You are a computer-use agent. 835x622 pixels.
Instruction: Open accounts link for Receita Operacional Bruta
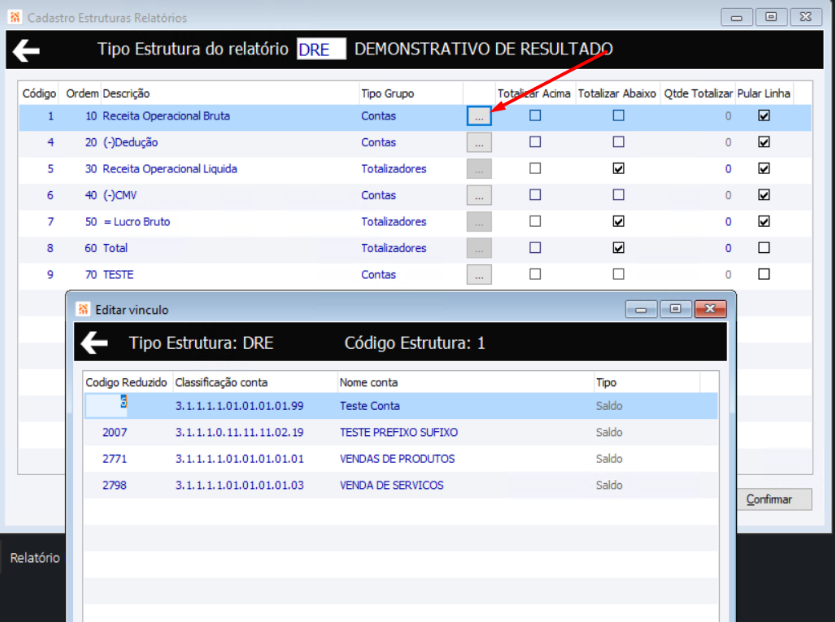[479, 116]
